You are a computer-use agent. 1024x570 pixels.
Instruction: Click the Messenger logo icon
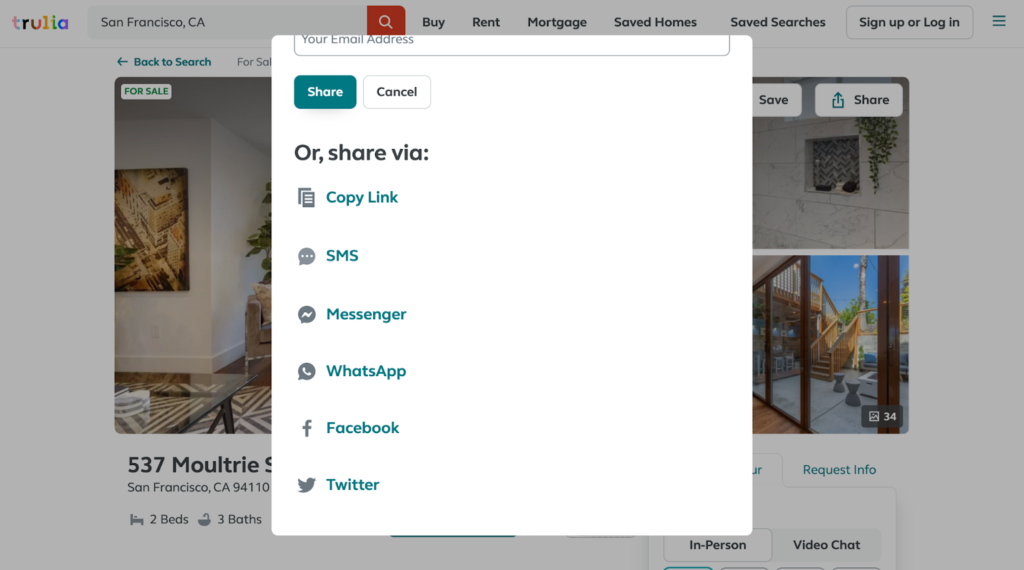[306, 314]
